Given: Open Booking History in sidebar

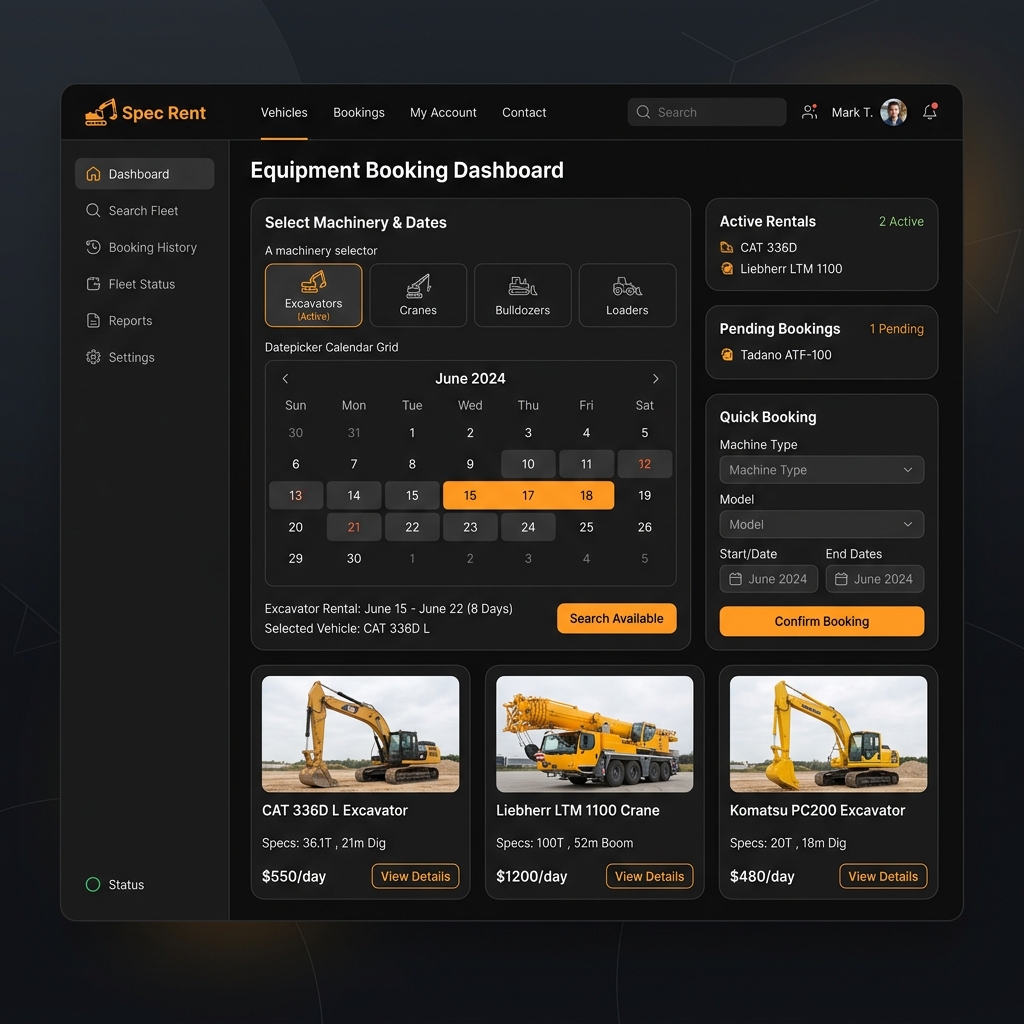Looking at the screenshot, I should tap(144, 247).
